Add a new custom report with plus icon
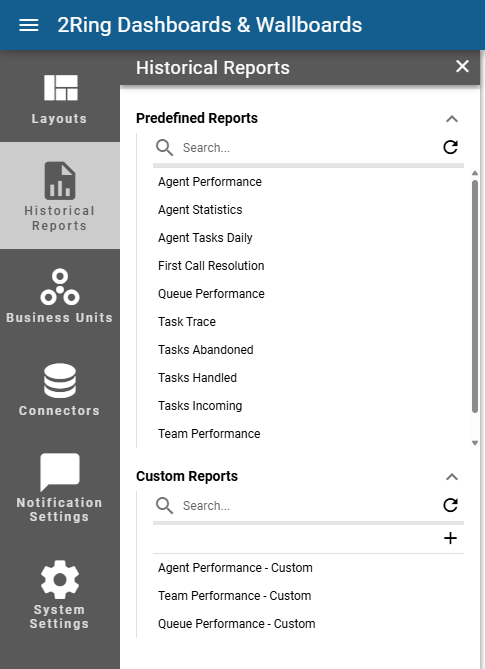The width and height of the screenshot is (485, 669). pyautogui.click(x=450, y=538)
